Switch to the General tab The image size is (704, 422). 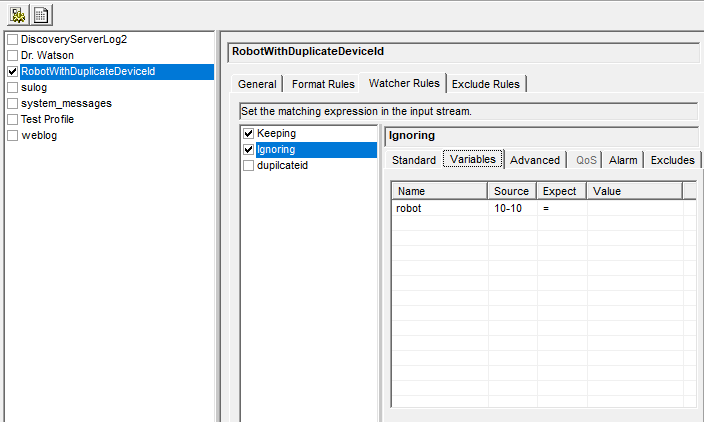257,84
